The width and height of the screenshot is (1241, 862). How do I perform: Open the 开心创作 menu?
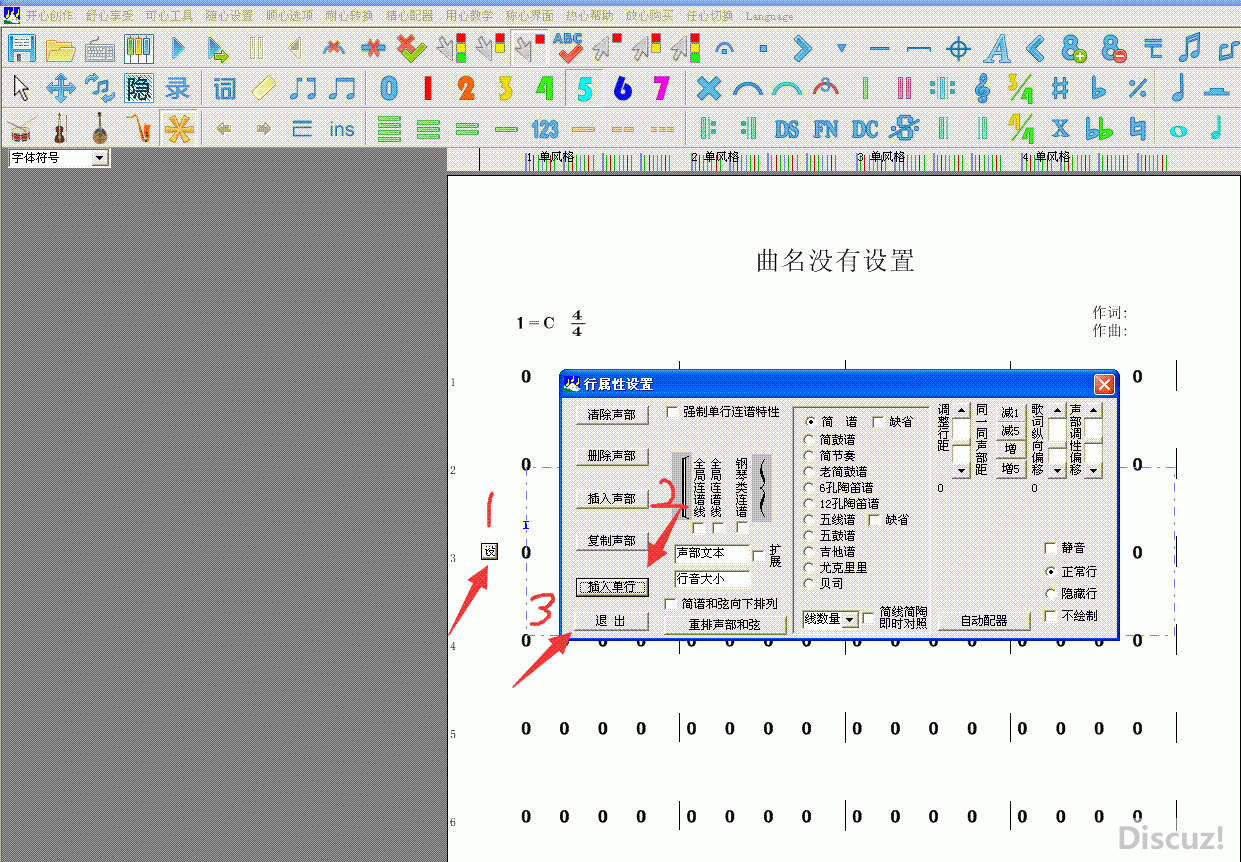49,16
